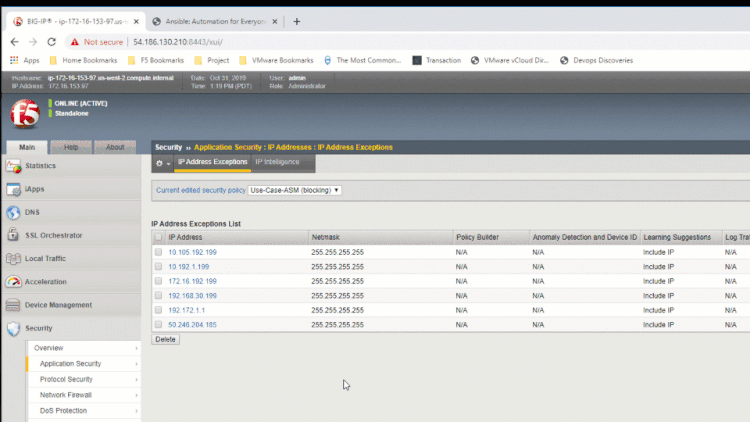Open the gear settings dropdown menu
750x422 pixels.
tap(162, 162)
